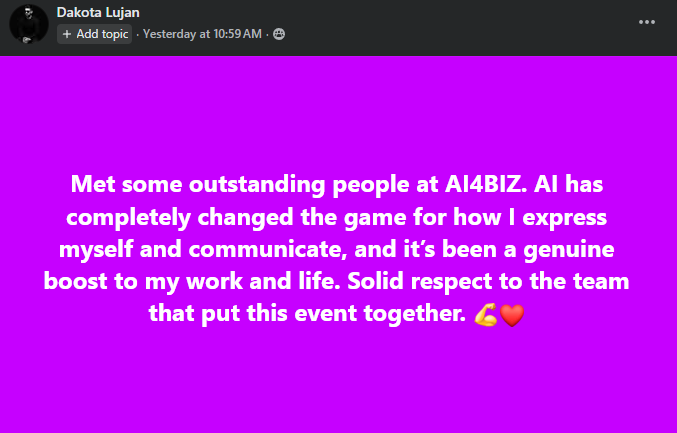Screen dimensions: 677x433
Task: Open the post's three-dot options menu
Action: 650,20
